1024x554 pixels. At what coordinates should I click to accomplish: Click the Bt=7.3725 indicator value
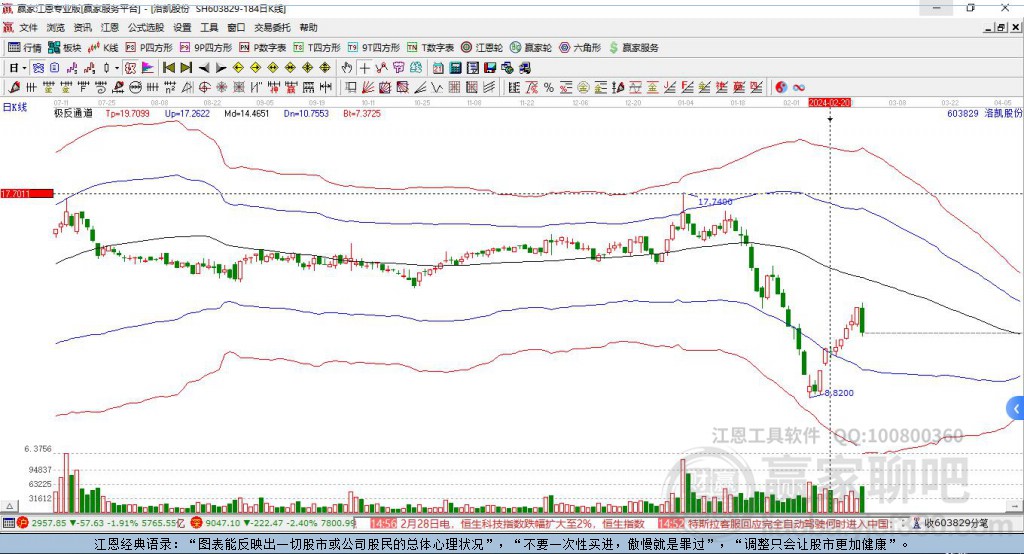click(x=362, y=113)
